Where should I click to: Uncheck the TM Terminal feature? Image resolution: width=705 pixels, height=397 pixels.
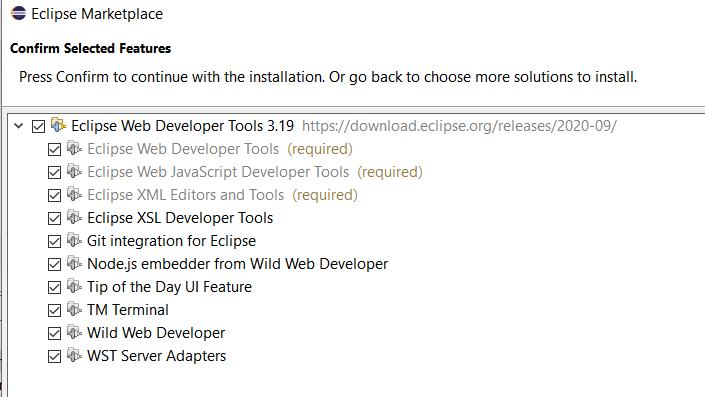[54, 310]
